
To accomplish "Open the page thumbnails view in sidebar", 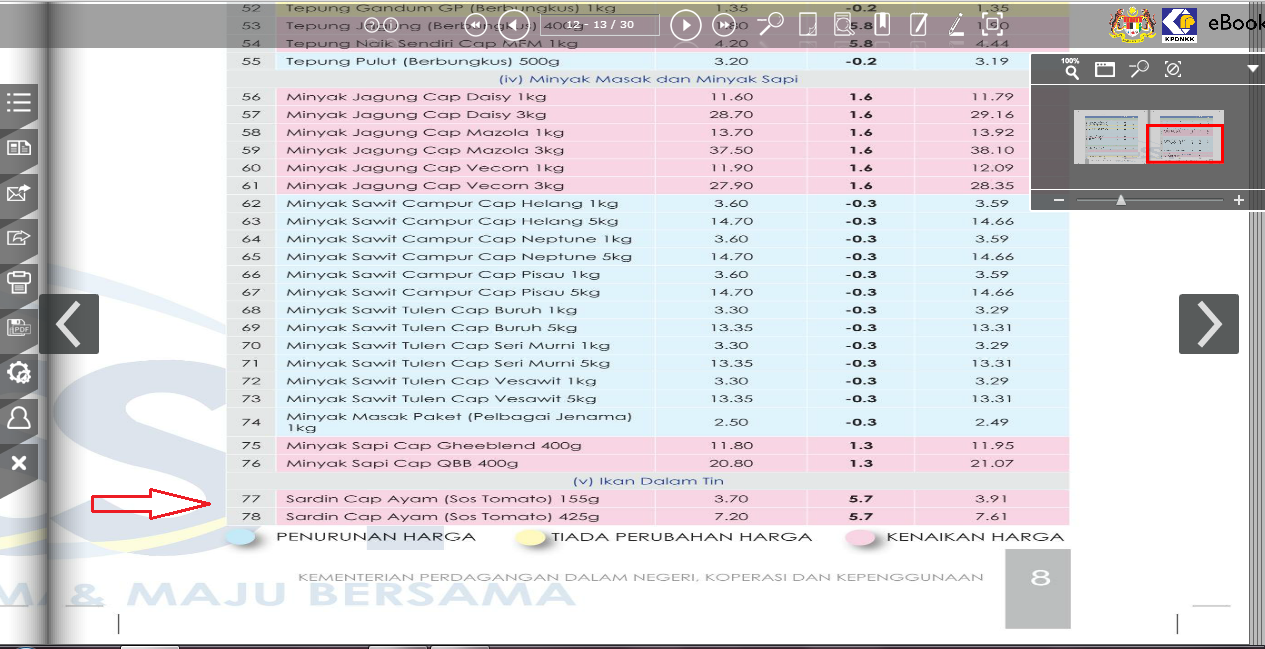I will [19, 148].
